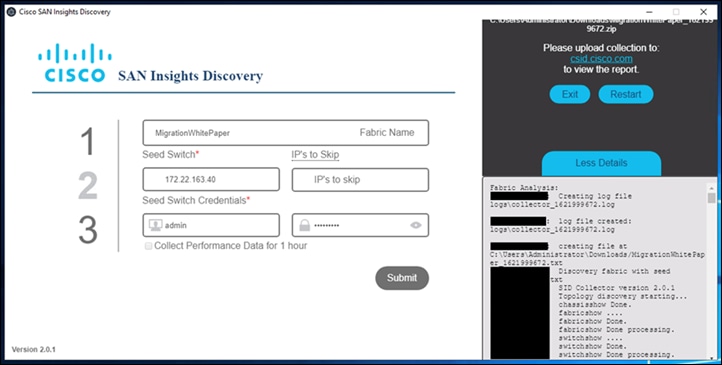
Task: Click the log panel scrollbar thumb
Action: (x=711, y=198)
